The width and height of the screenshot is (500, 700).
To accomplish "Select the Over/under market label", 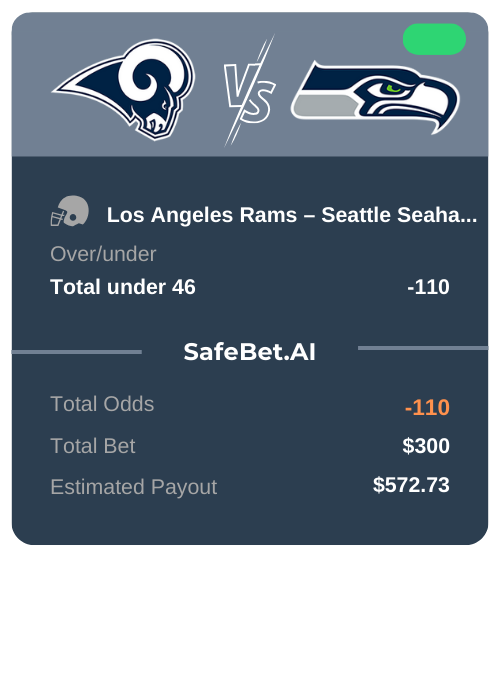I will click(103, 254).
